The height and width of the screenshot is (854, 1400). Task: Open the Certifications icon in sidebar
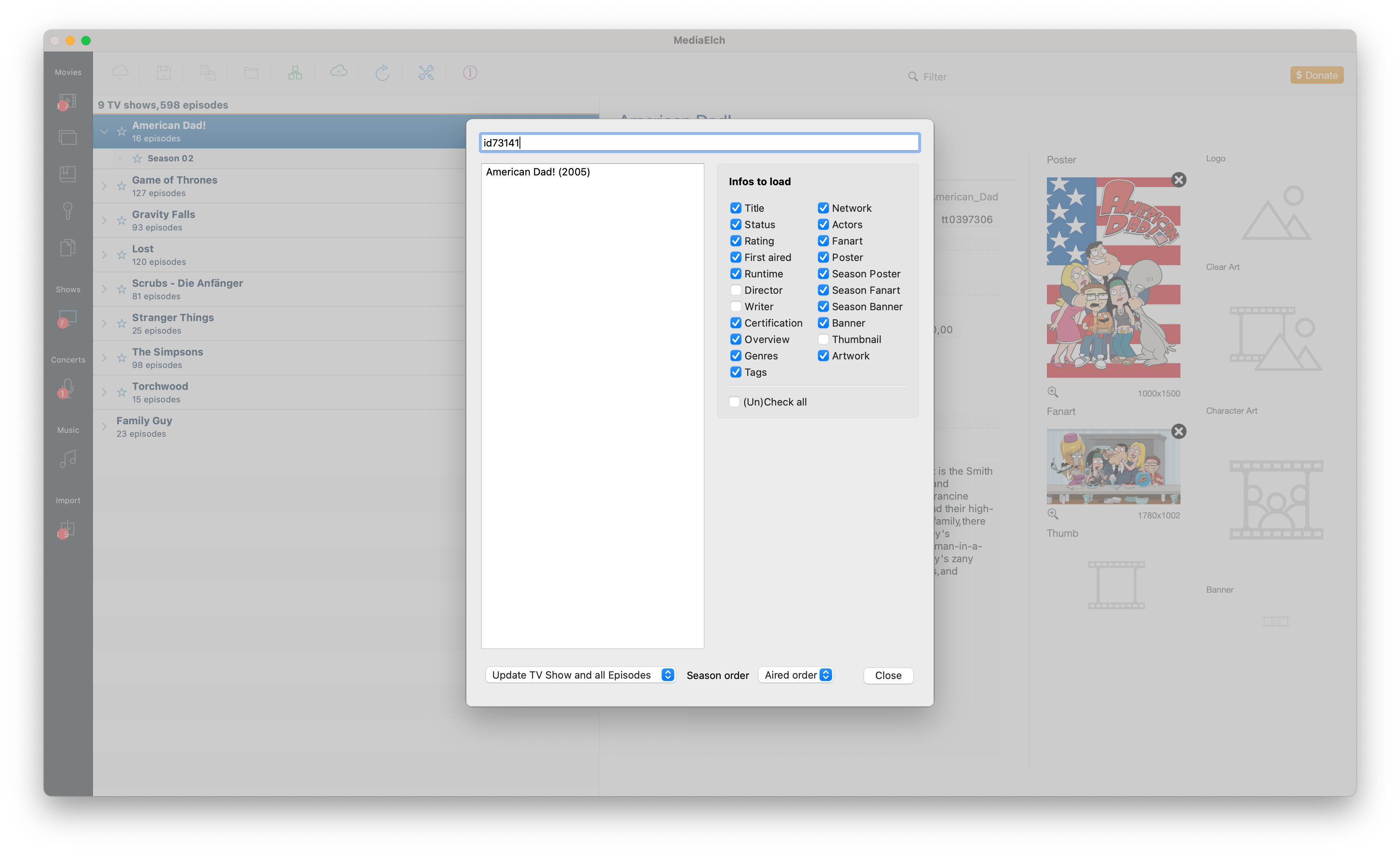pyautogui.click(x=68, y=210)
